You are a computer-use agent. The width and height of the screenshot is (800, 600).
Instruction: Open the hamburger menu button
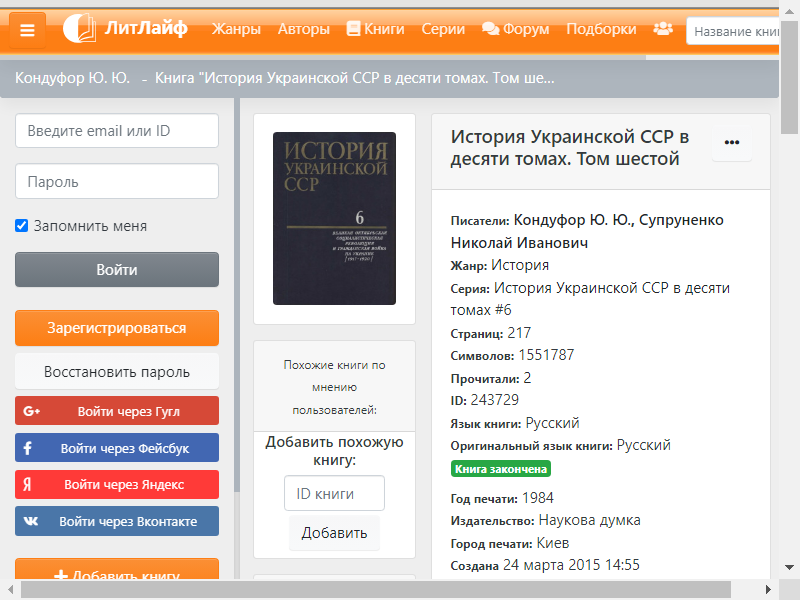click(x=27, y=30)
